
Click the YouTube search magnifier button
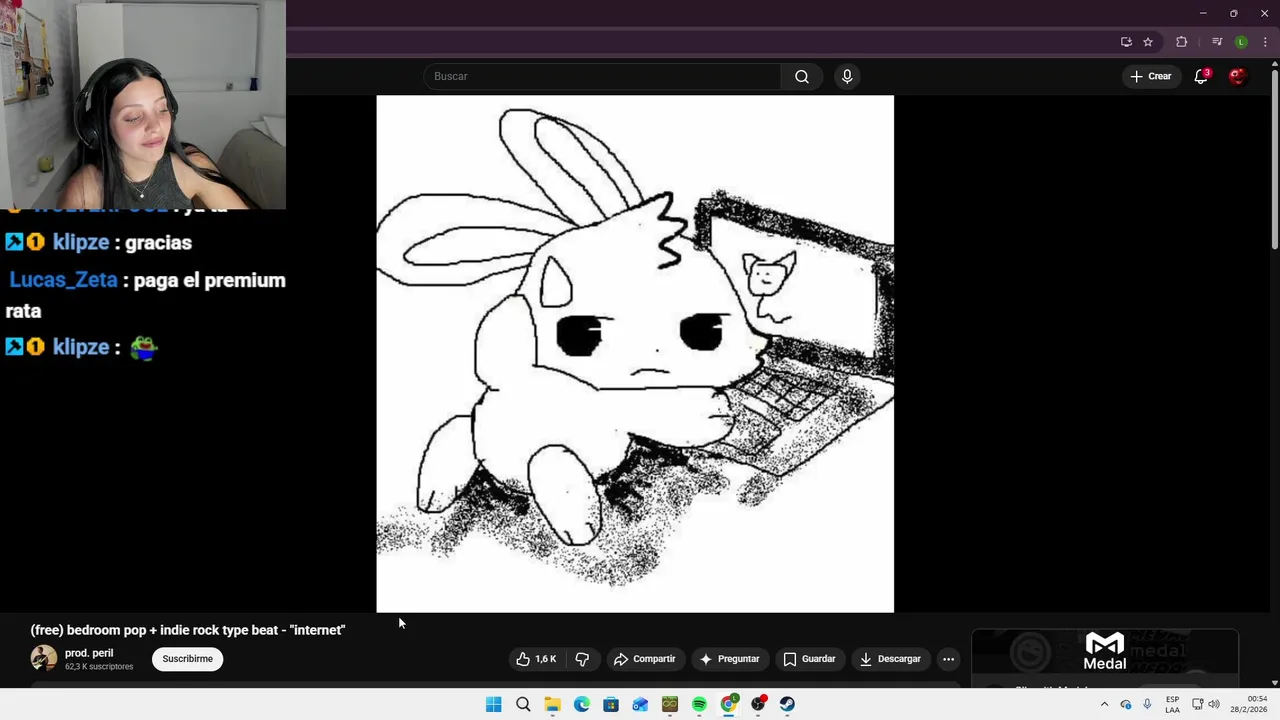[x=802, y=76]
